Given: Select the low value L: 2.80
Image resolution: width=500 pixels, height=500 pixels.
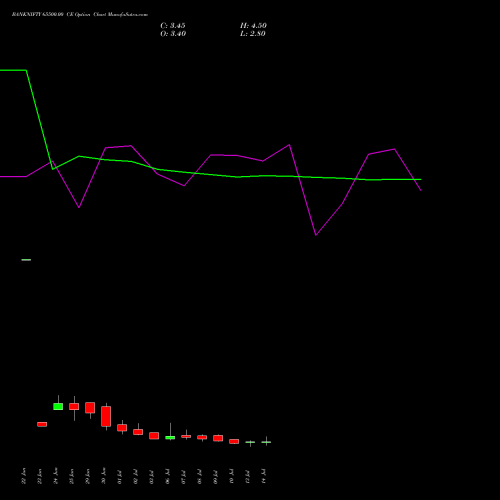Looking at the screenshot, I should [x=253, y=34].
